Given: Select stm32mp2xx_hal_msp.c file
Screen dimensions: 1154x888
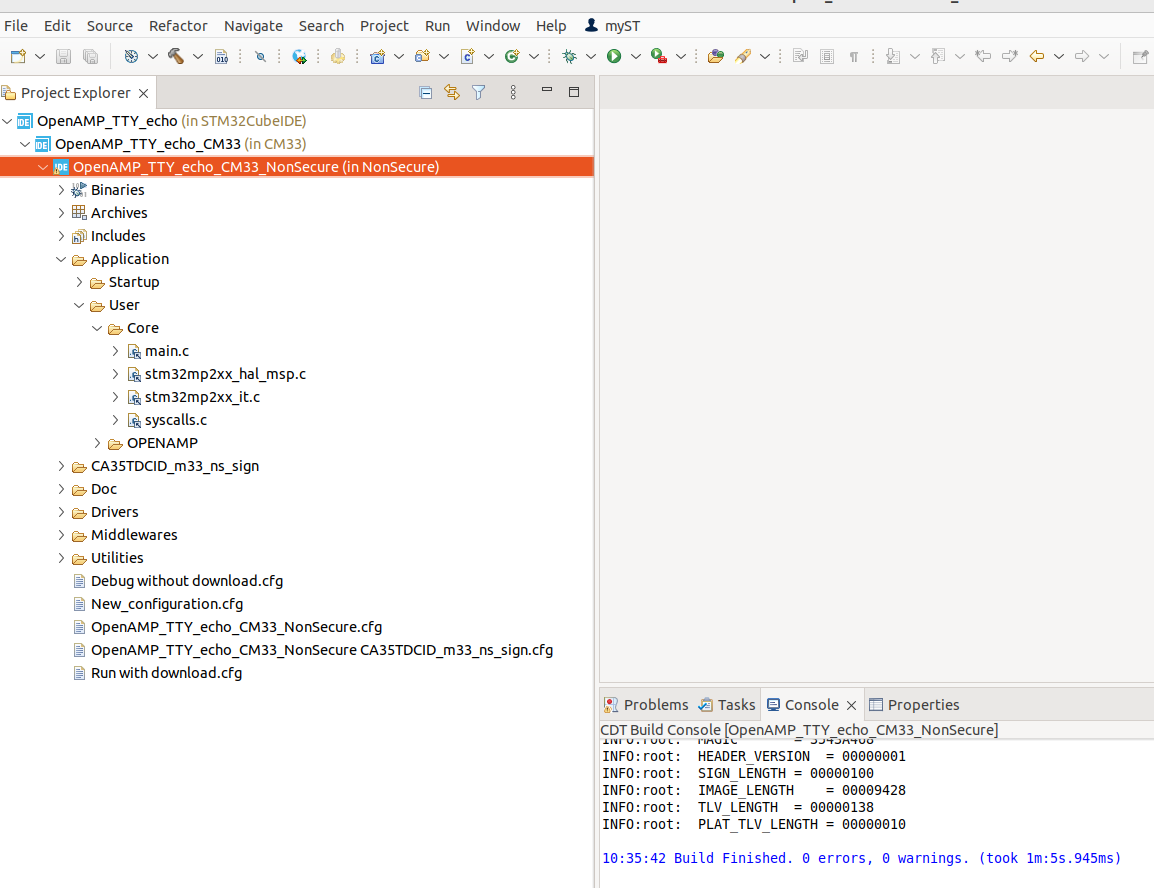Looking at the screenshot, I should tap(225, 374).
